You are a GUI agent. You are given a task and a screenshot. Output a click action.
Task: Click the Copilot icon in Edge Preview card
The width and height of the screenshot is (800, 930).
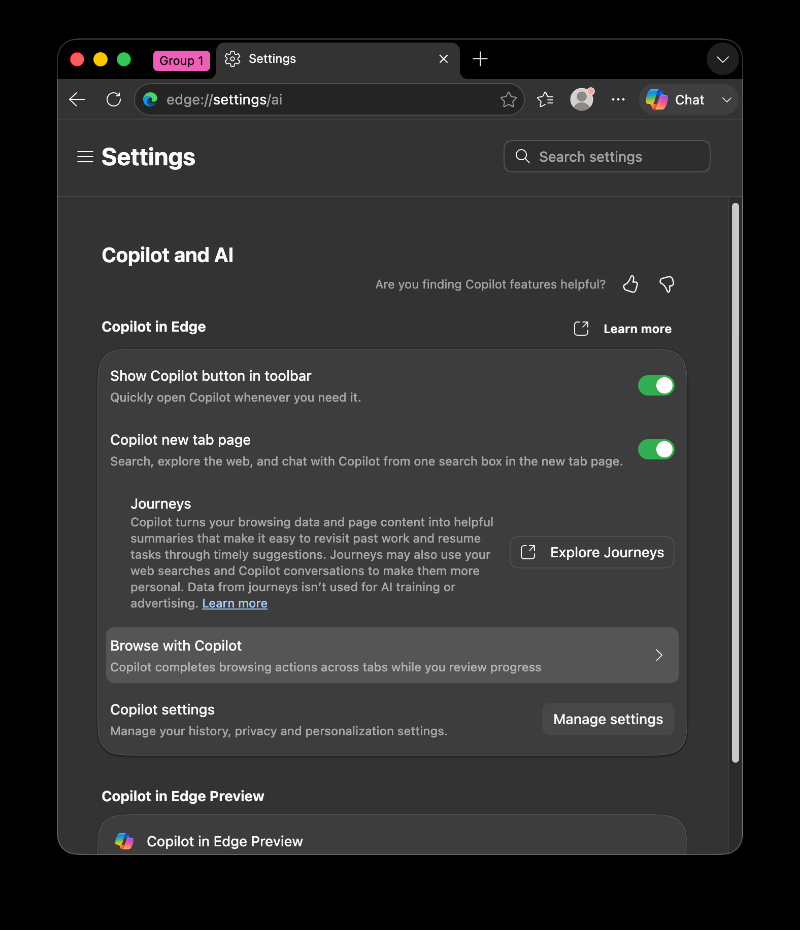tap(124, 841)
